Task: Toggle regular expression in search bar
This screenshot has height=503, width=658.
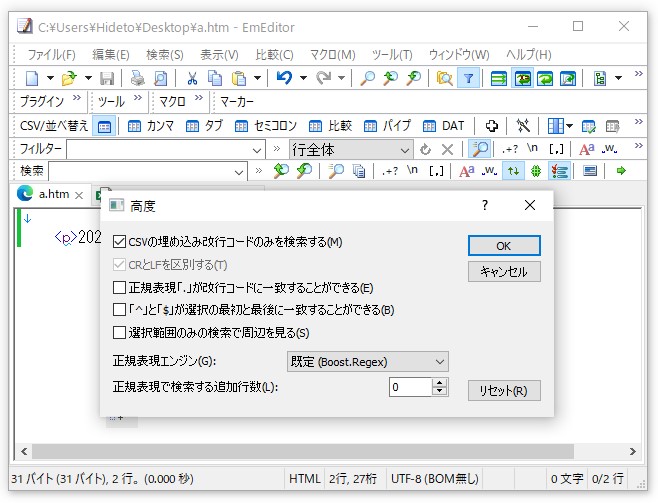Action: coord(390,171)
